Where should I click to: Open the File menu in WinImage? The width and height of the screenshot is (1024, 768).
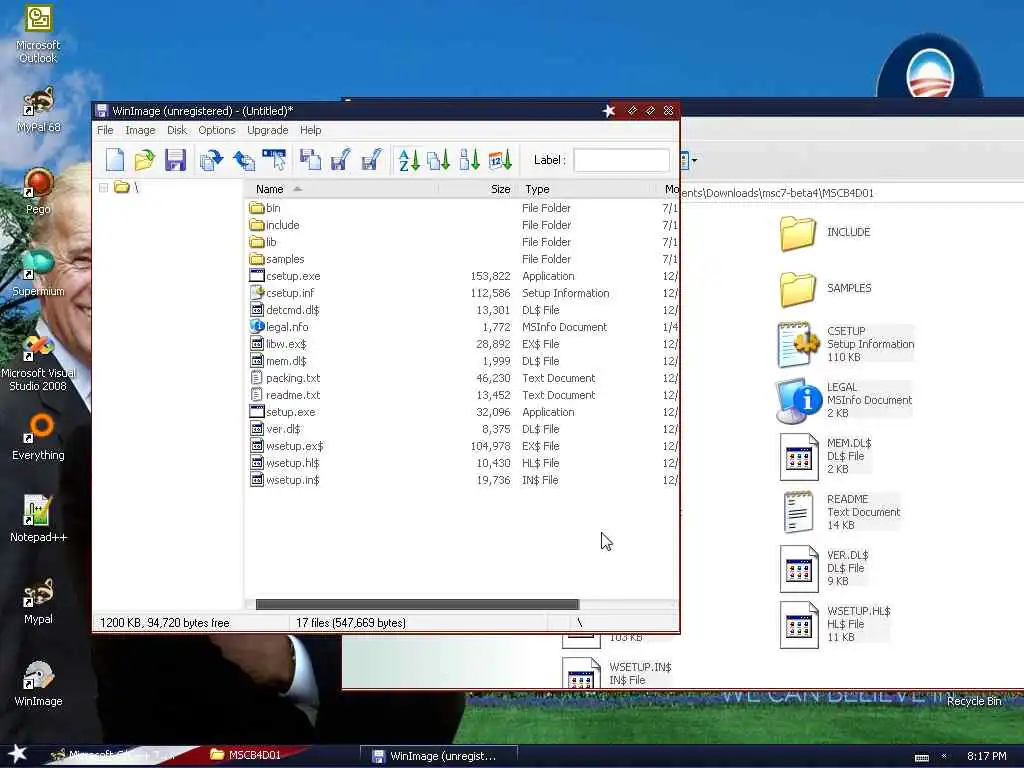pyautogui.click(x=105, y=130)
